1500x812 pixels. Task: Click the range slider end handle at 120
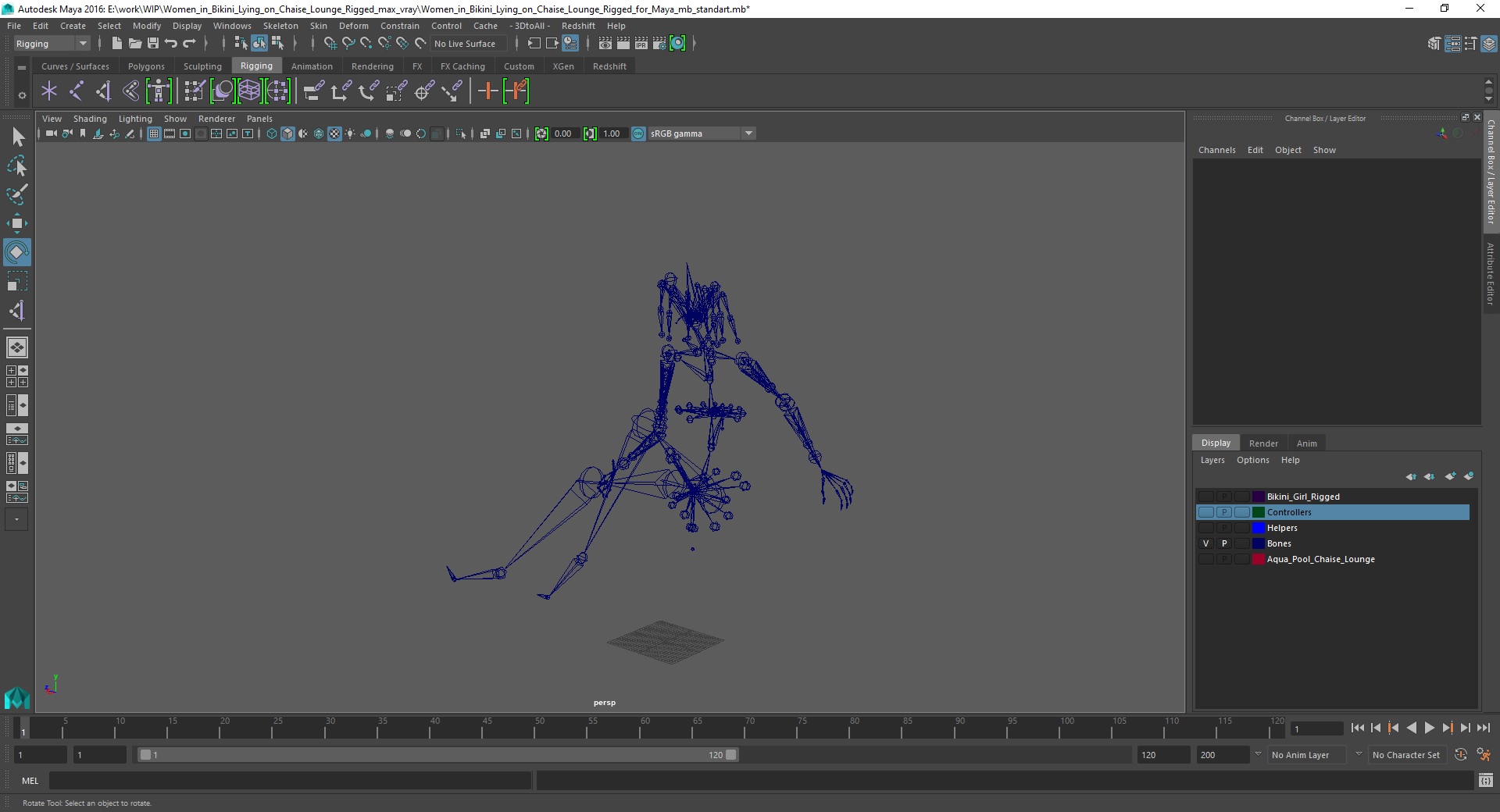coord(730,755)
